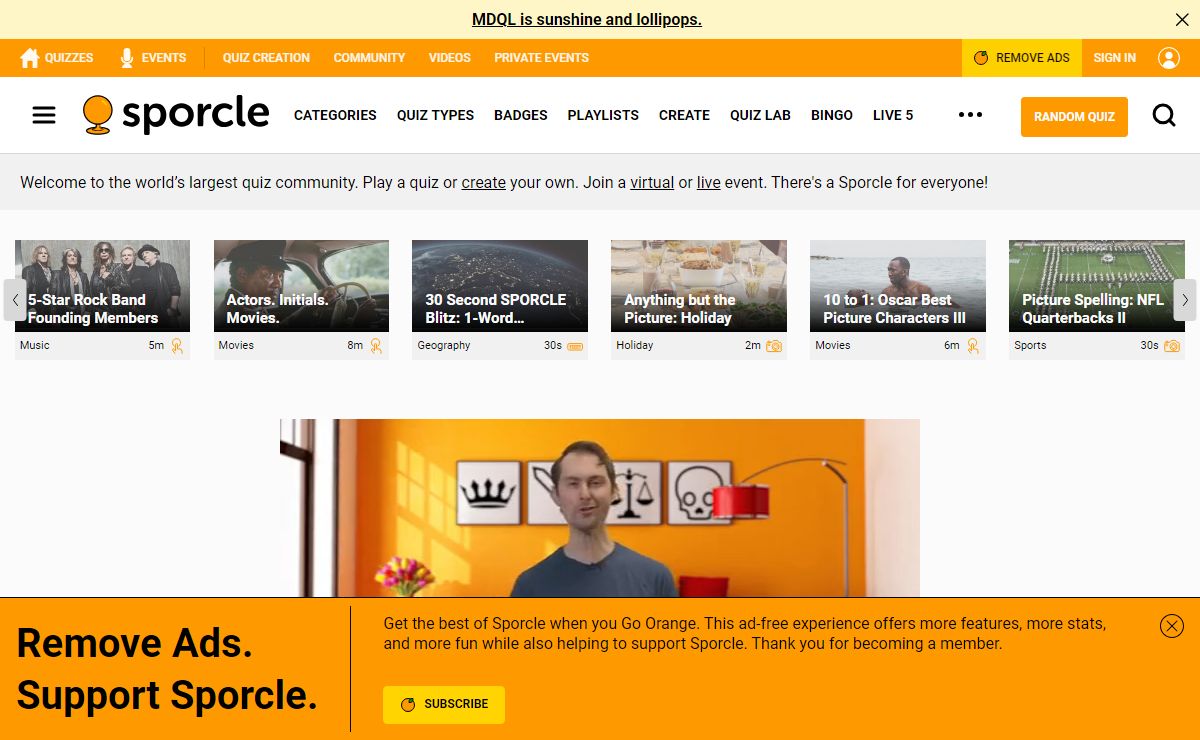1200x740 pixels.
Task: Open Playlists in the main nav
Action: click(x=603, y=115)
